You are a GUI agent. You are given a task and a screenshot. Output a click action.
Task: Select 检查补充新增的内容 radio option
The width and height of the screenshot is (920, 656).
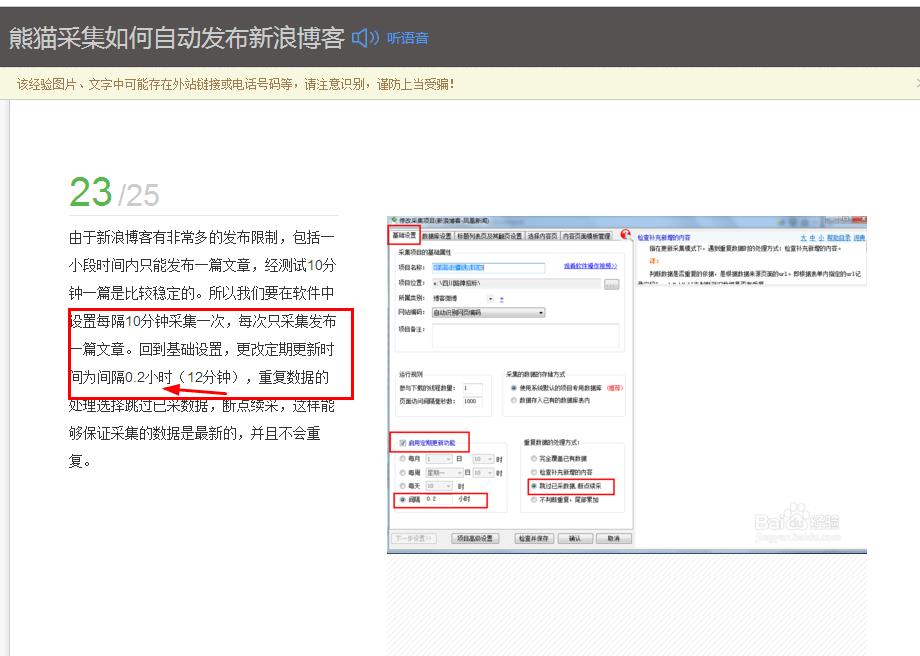534,472
